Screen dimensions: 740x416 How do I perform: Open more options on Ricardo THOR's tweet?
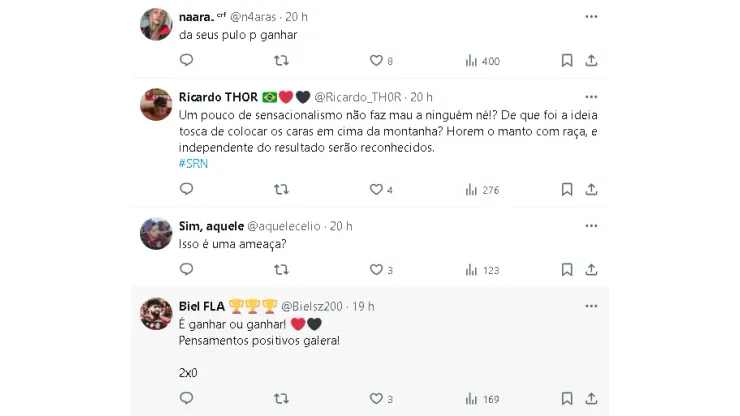pyautogui.click(x=591, y=97)
